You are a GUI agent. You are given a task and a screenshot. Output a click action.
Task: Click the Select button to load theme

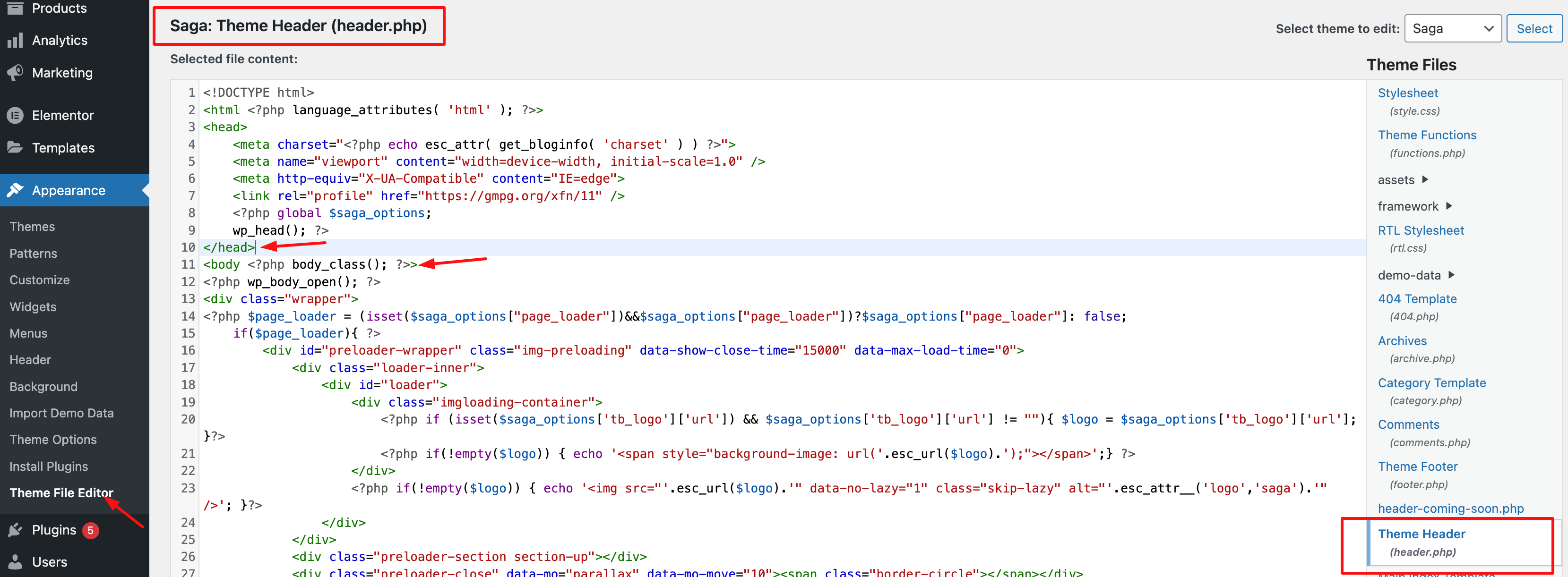pos(1534,29)
